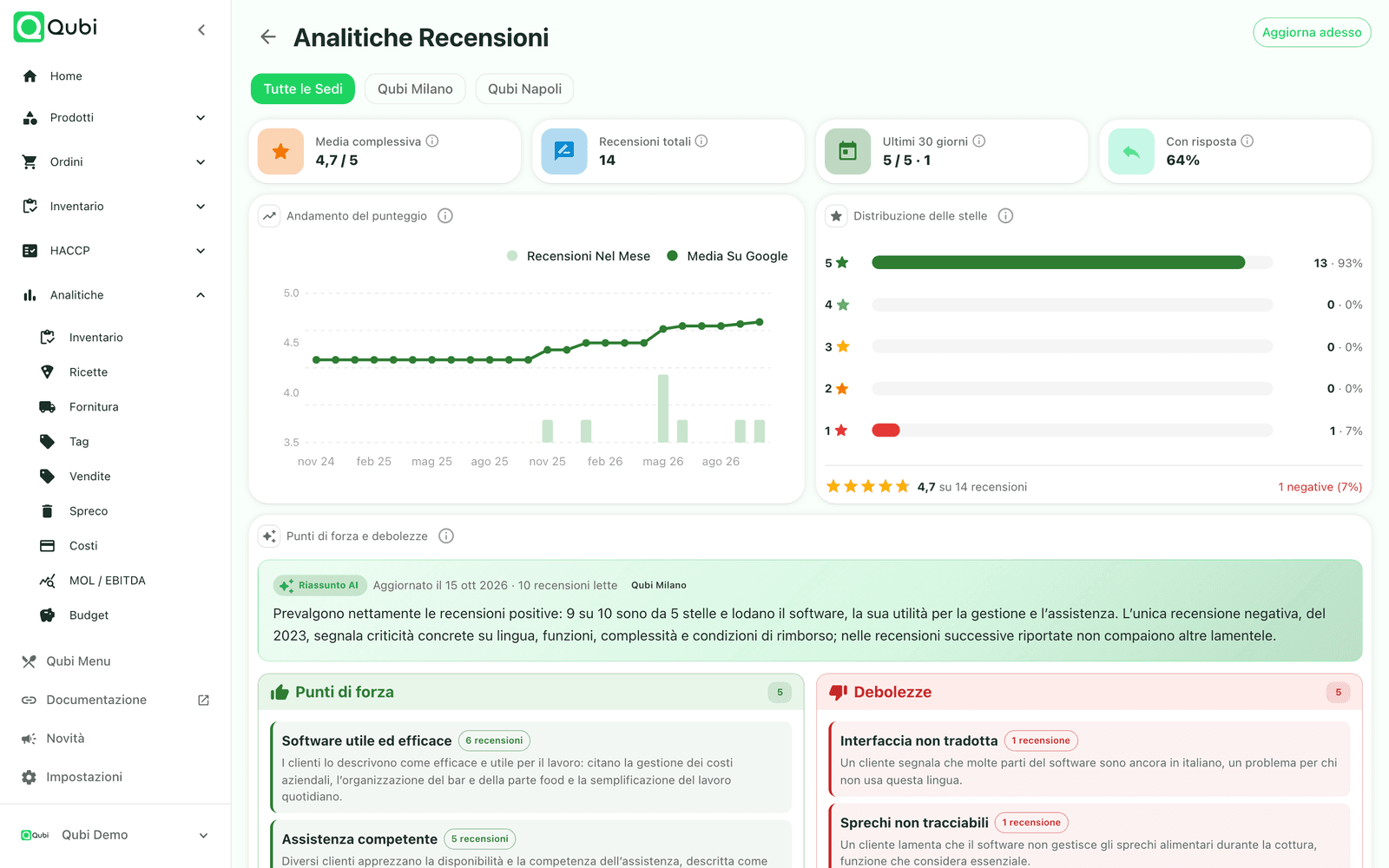Image resolution: width=1389 pixels, height=868 pixels.
Task: Collapse the sidebar with the chevron arrow
Action: tap(201, 30)
